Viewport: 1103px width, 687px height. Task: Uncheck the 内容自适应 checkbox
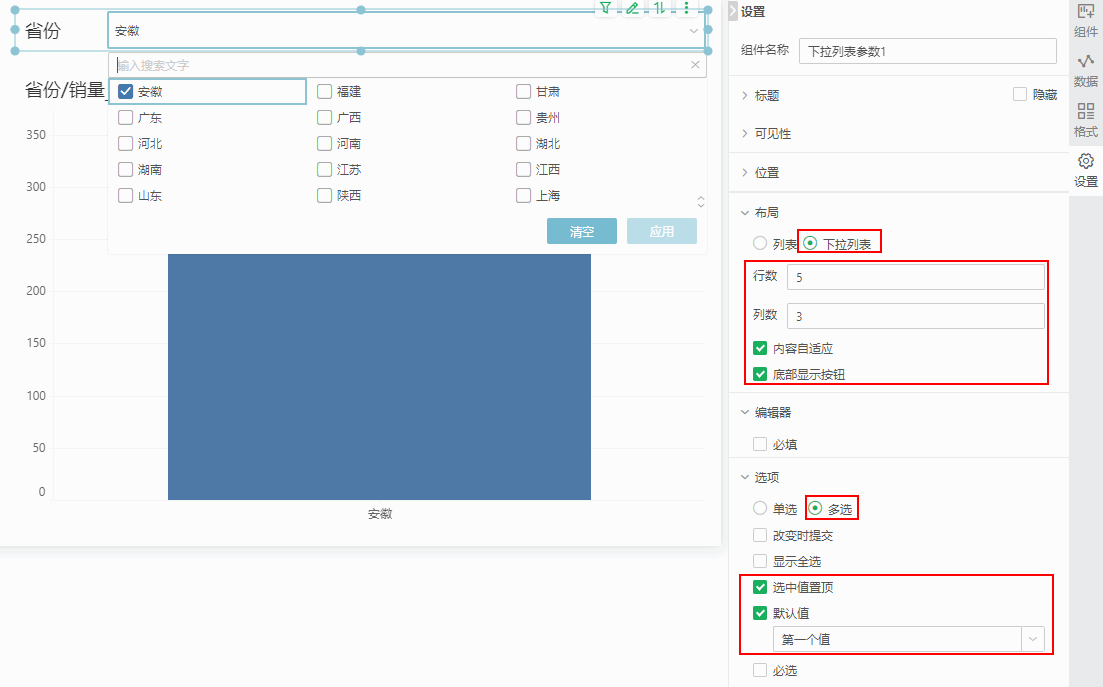760,349
